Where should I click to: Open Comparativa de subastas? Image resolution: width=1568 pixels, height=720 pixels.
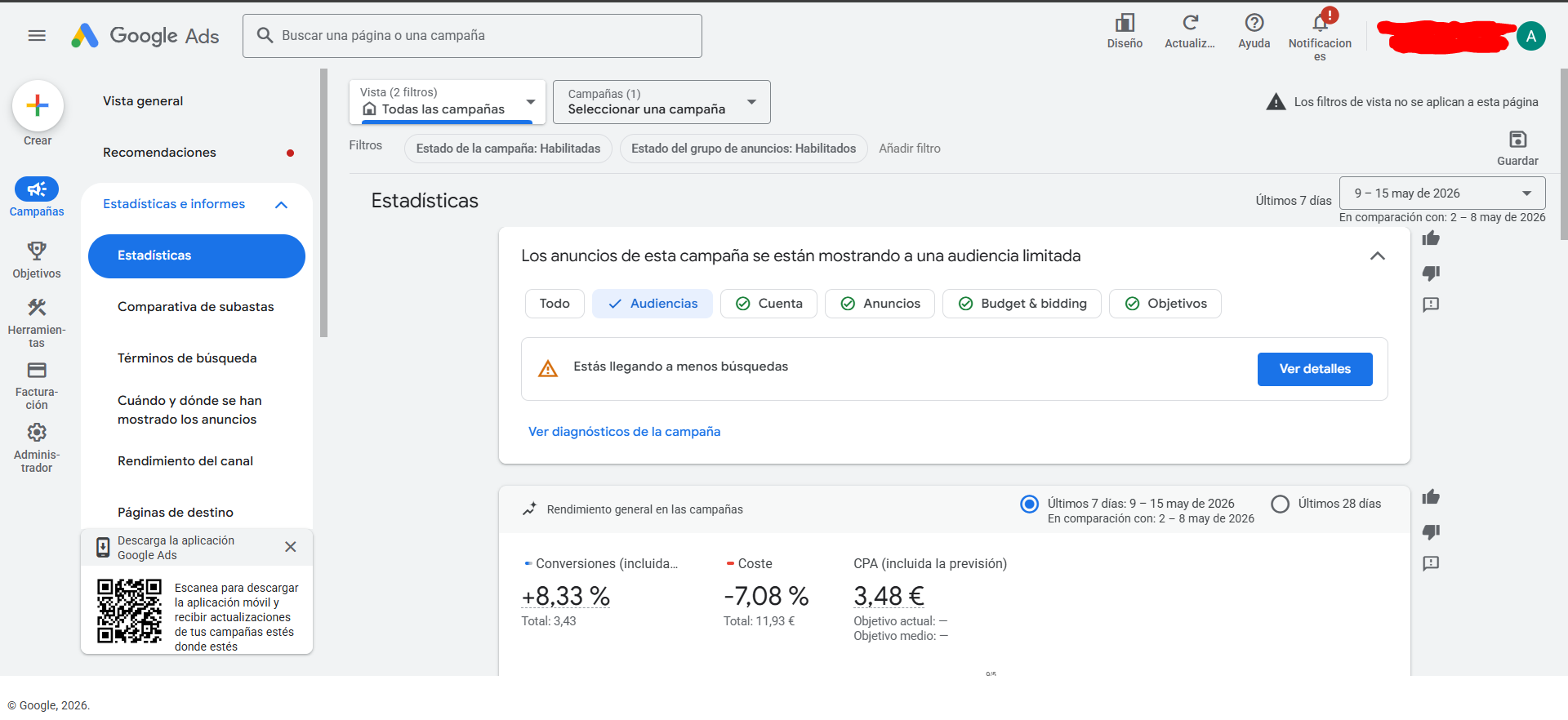196,307
